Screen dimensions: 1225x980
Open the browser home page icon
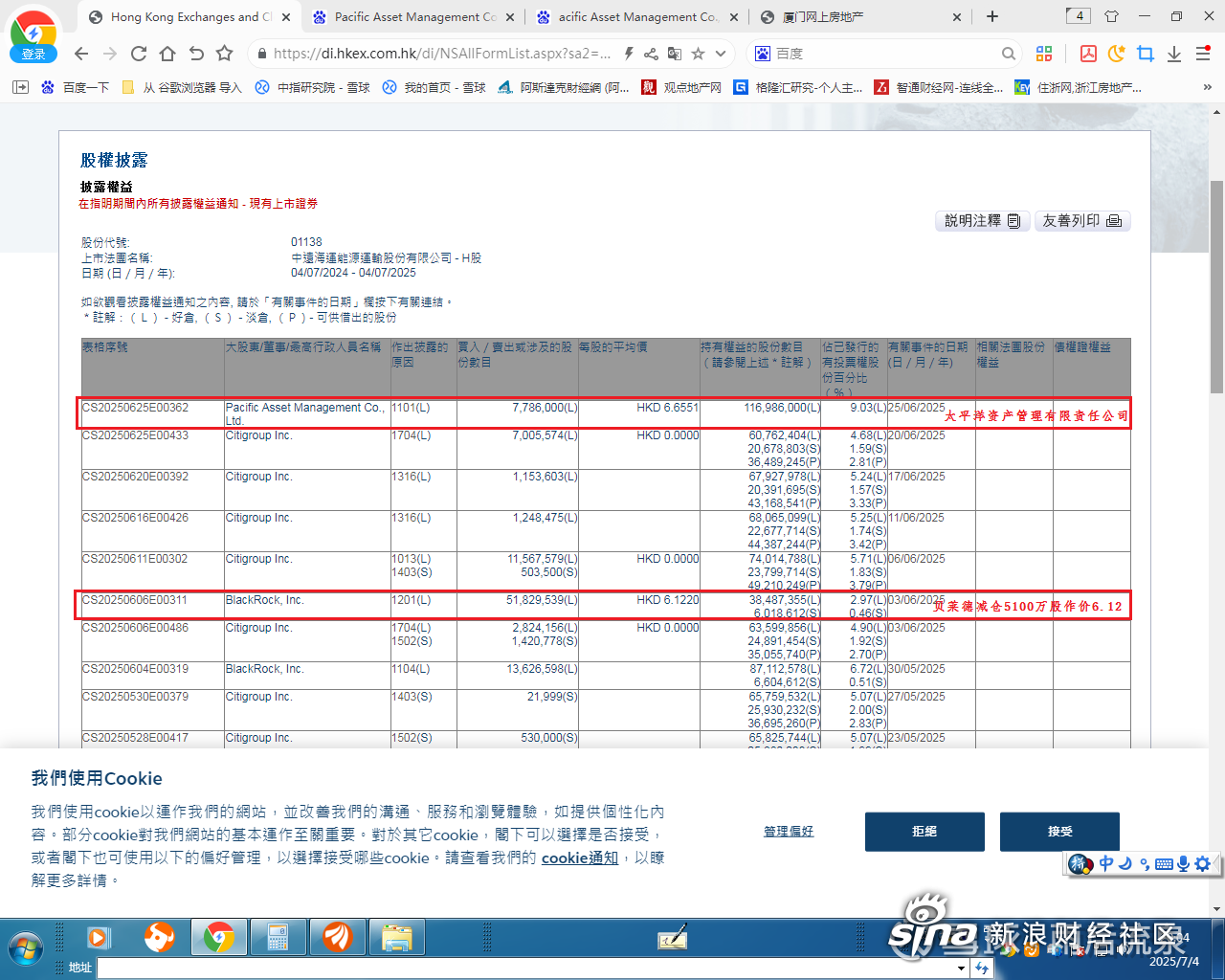point(167,54)
